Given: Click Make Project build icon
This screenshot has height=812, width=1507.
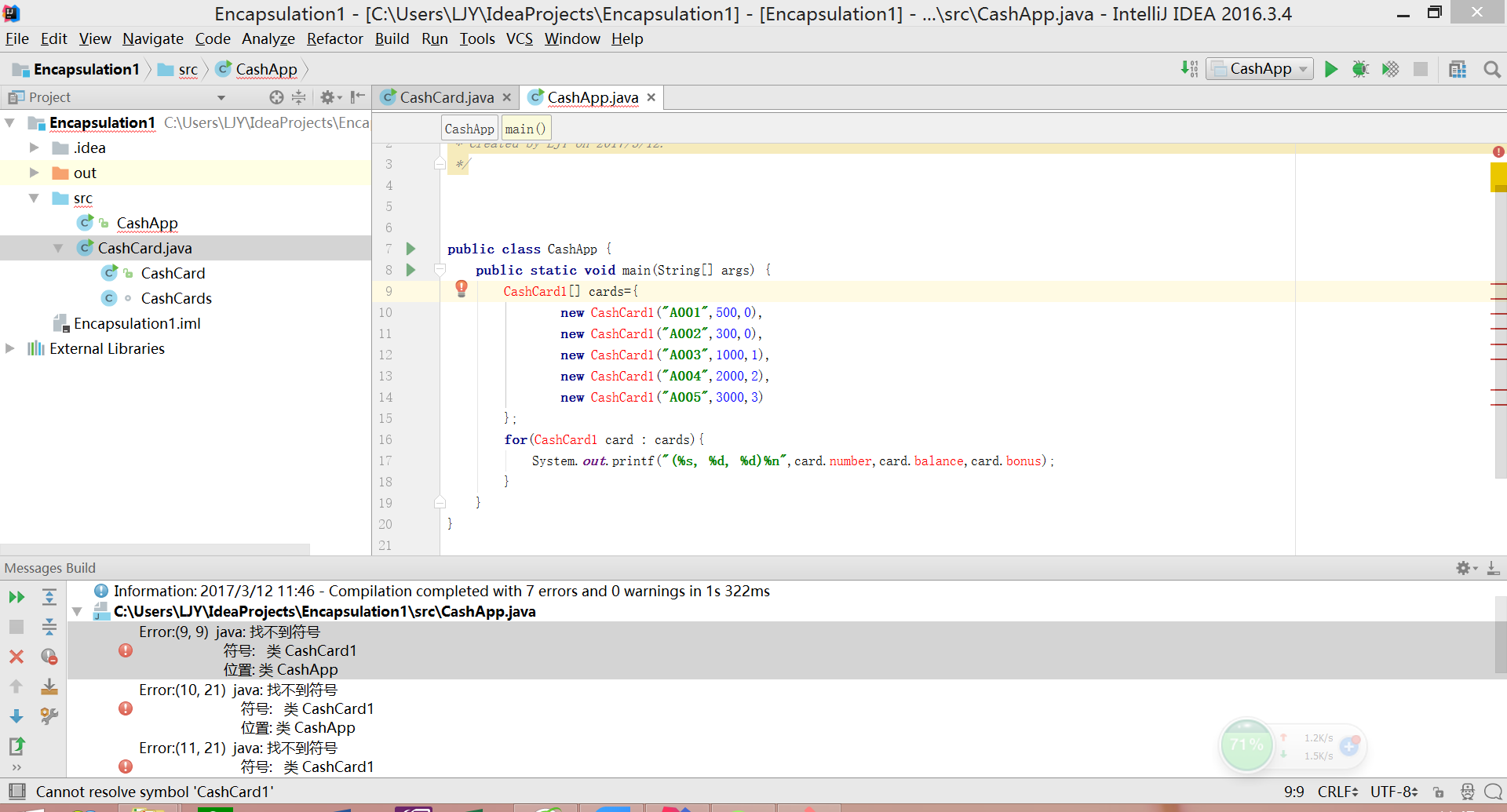Looking at the screenshot, I should pyautogui.click(x=1189, y=69).
